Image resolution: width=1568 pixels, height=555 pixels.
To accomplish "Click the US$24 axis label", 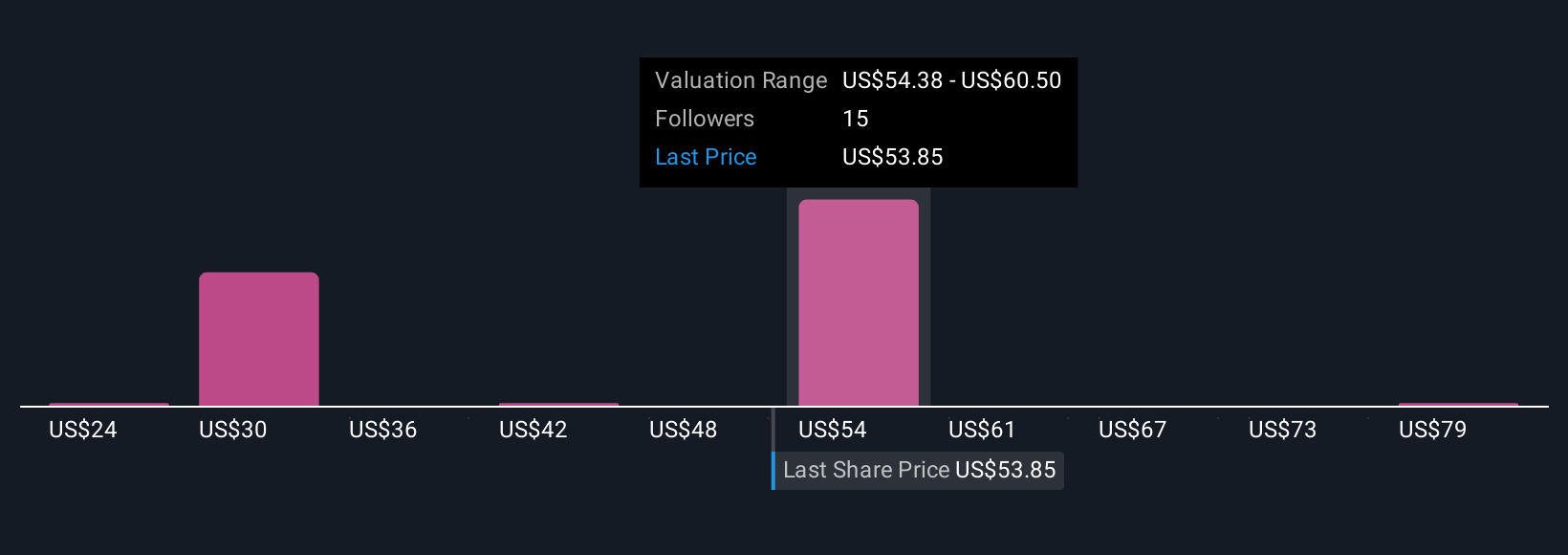I will [83, 430].
